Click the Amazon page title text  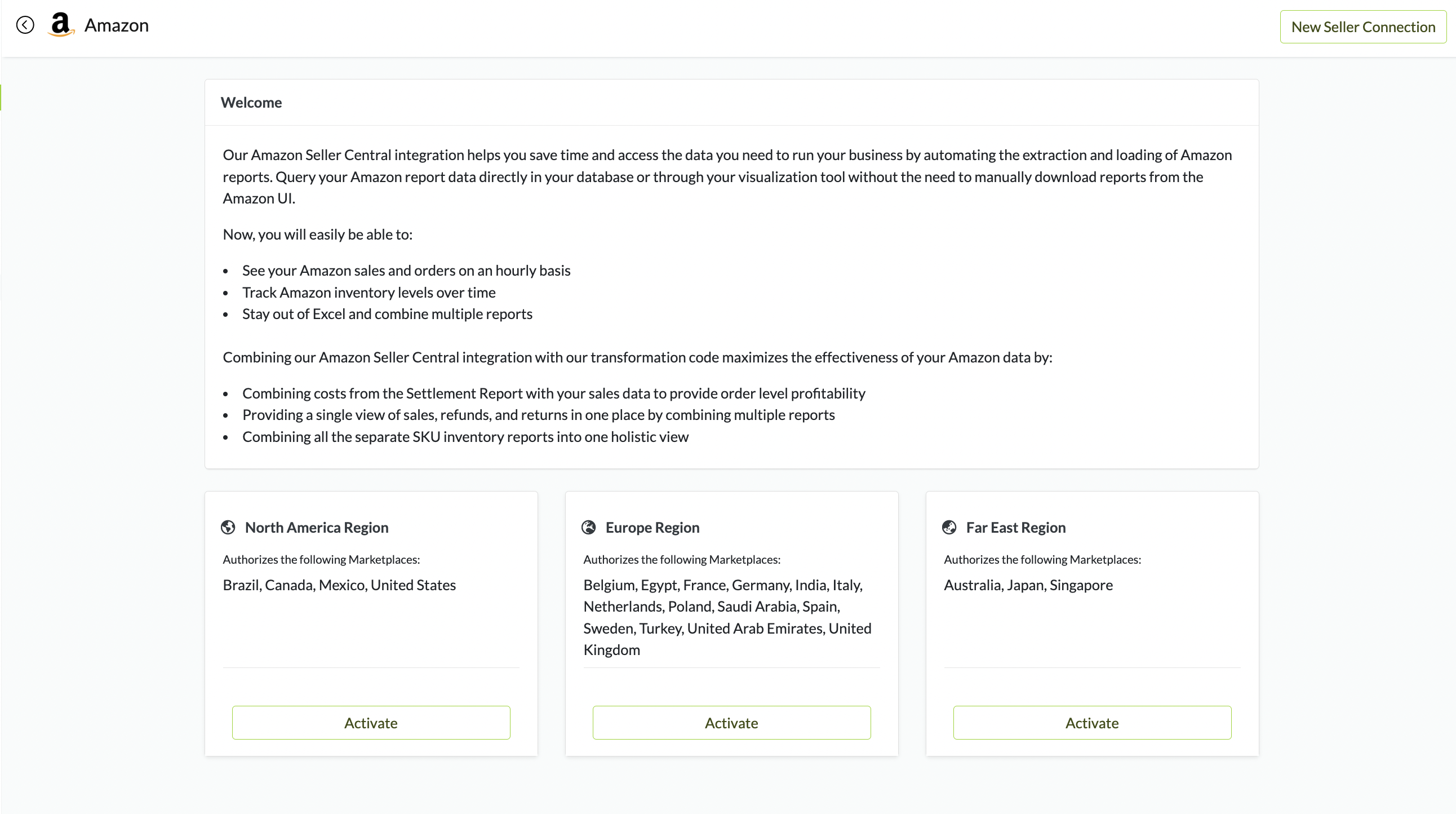click(117, 25)
